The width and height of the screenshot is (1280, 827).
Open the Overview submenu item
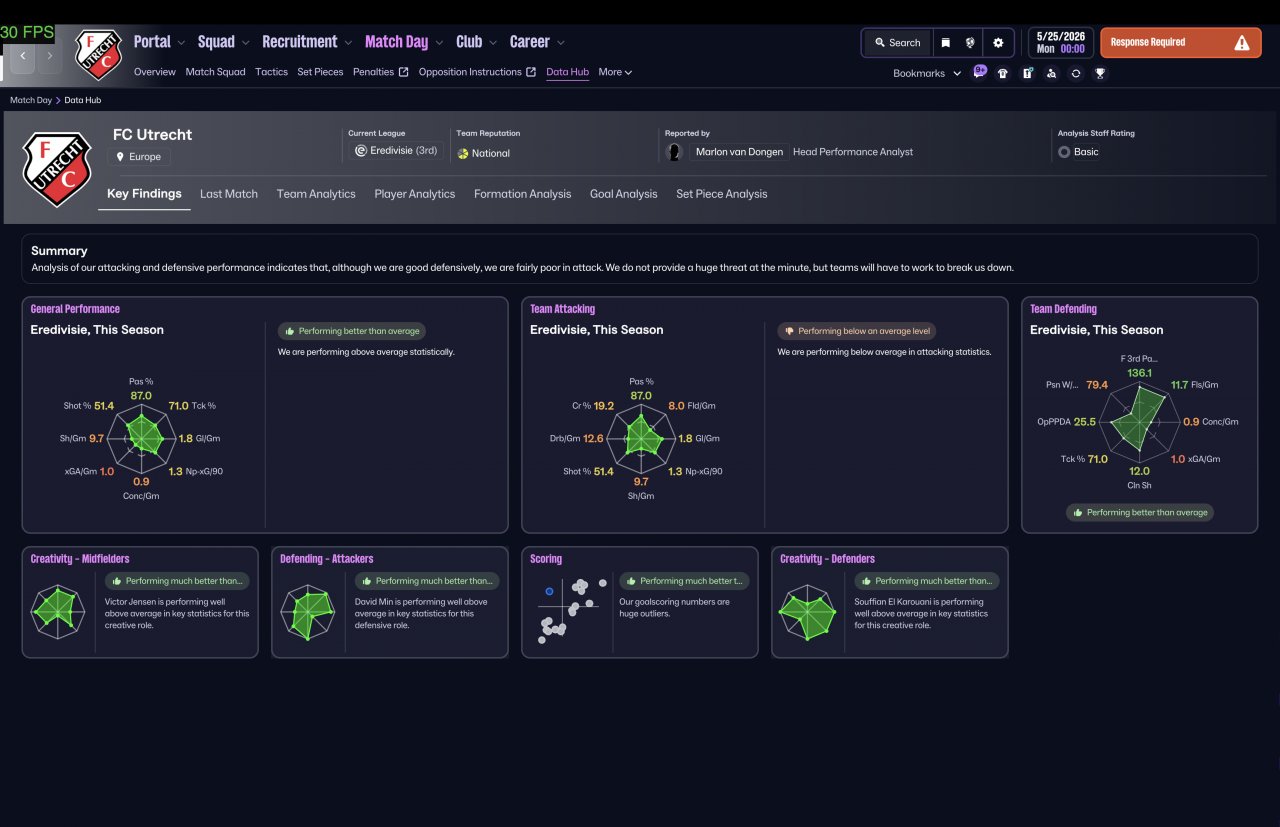155,72
